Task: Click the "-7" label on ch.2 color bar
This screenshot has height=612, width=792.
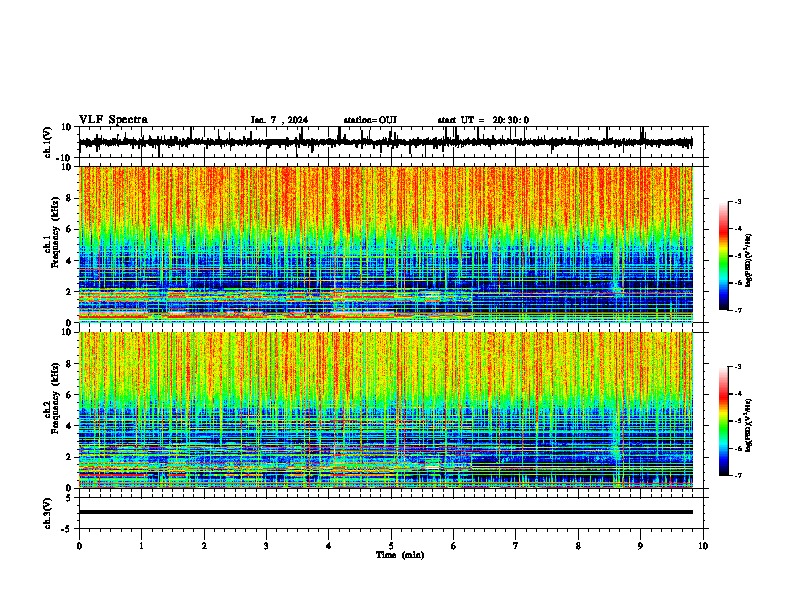Action: (738, 475)
